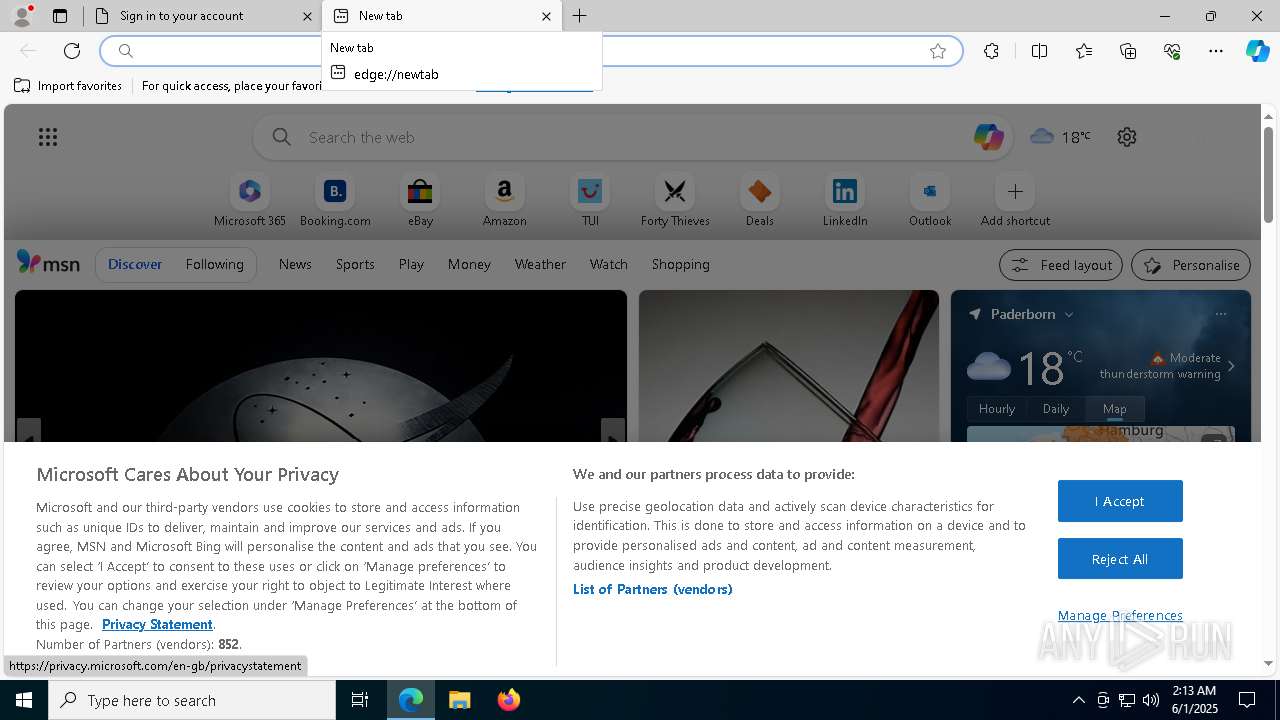Open Collections icon
Viewport: 1280px width, 720px height.
tap(1128, 51)
